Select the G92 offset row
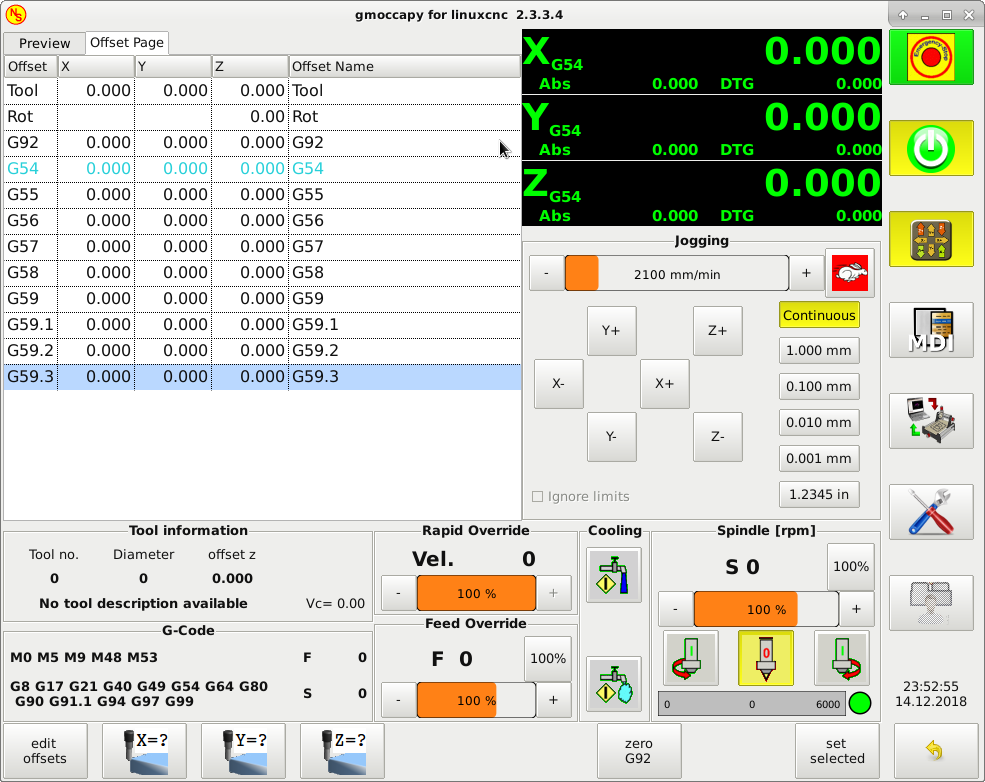 click(x=263, y=143)
